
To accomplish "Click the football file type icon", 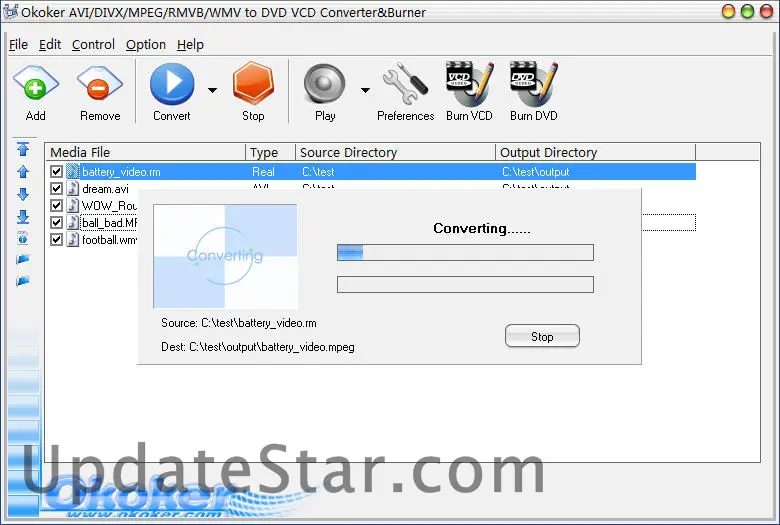I will (73, 239).
